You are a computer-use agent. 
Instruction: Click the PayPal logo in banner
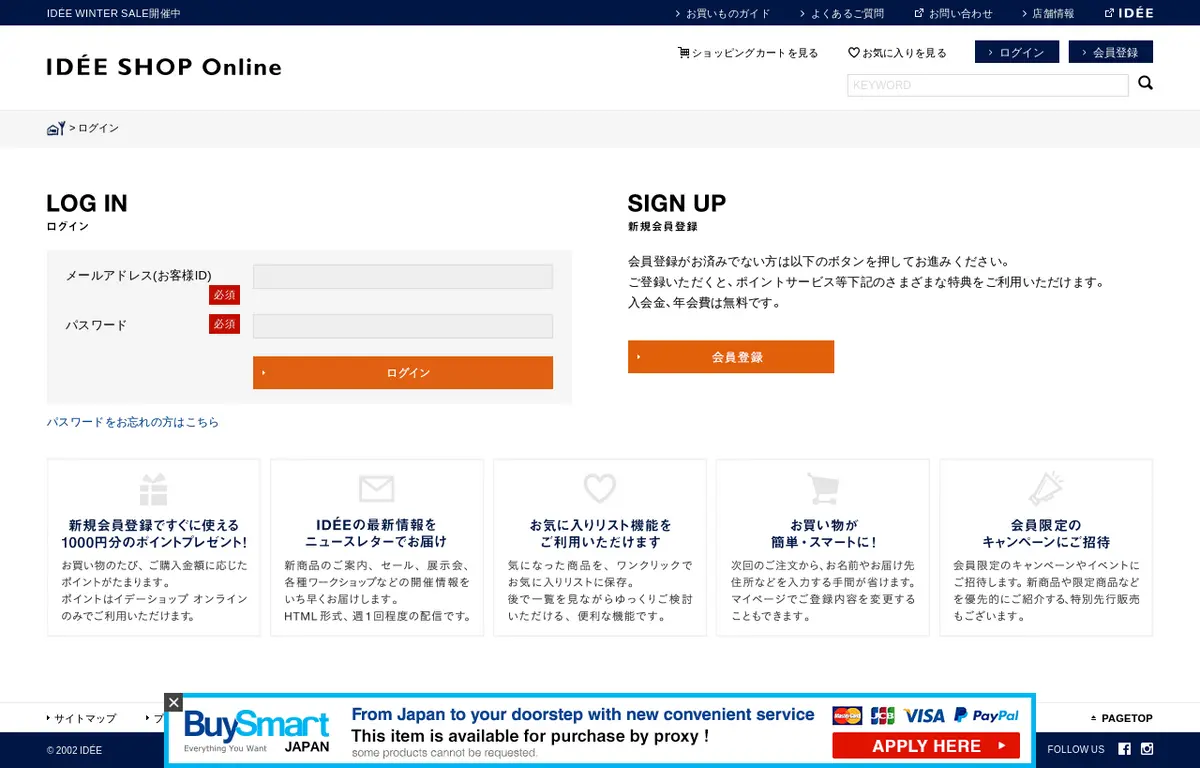coord(986,715)
